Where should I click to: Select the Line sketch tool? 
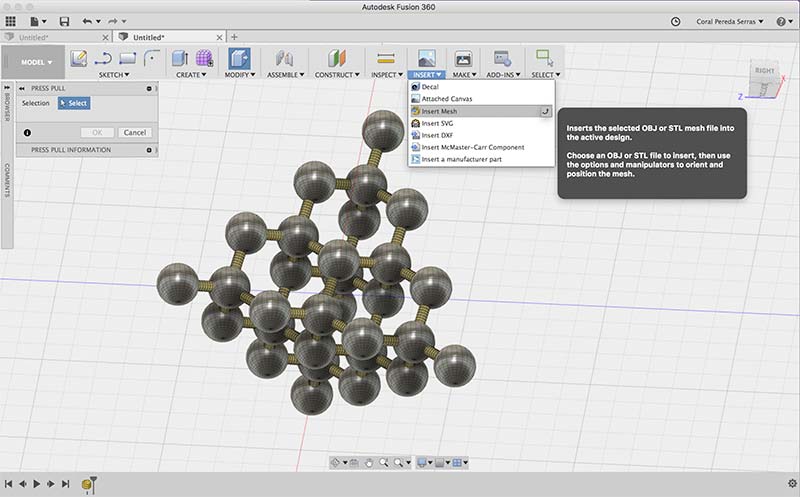pos(103,58)
